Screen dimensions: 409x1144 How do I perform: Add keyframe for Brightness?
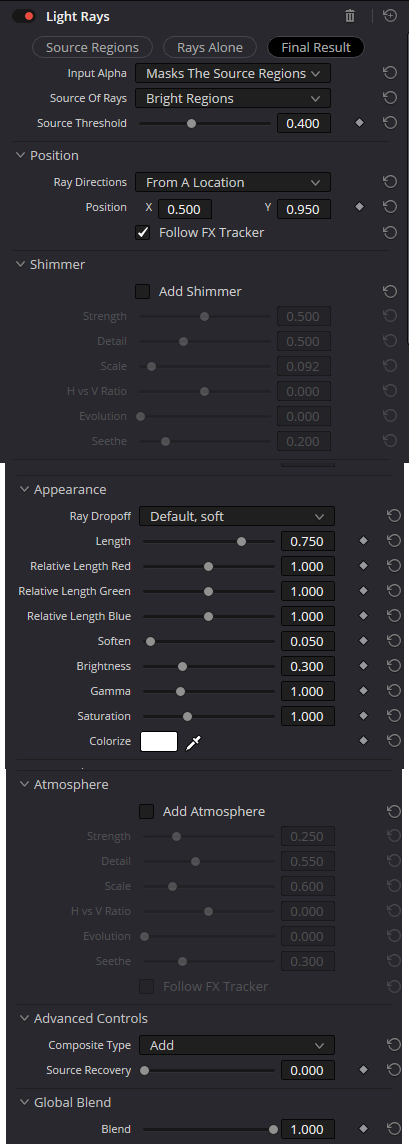click(x=363, y=665)
